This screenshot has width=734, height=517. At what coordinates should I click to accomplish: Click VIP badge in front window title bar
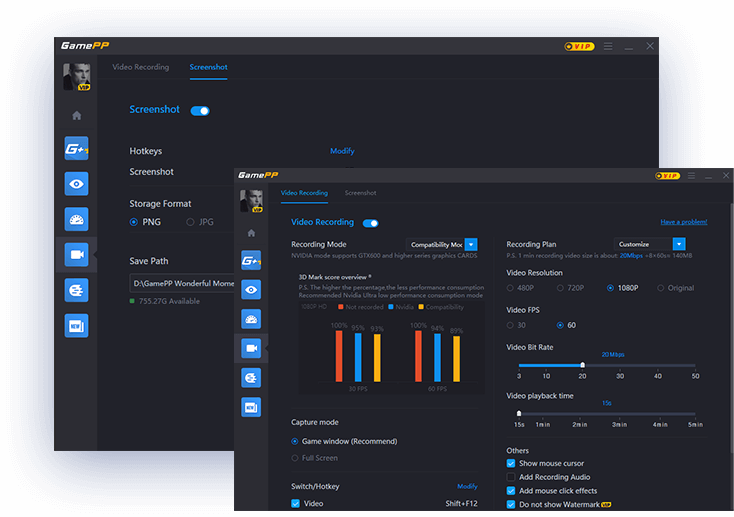668,176
